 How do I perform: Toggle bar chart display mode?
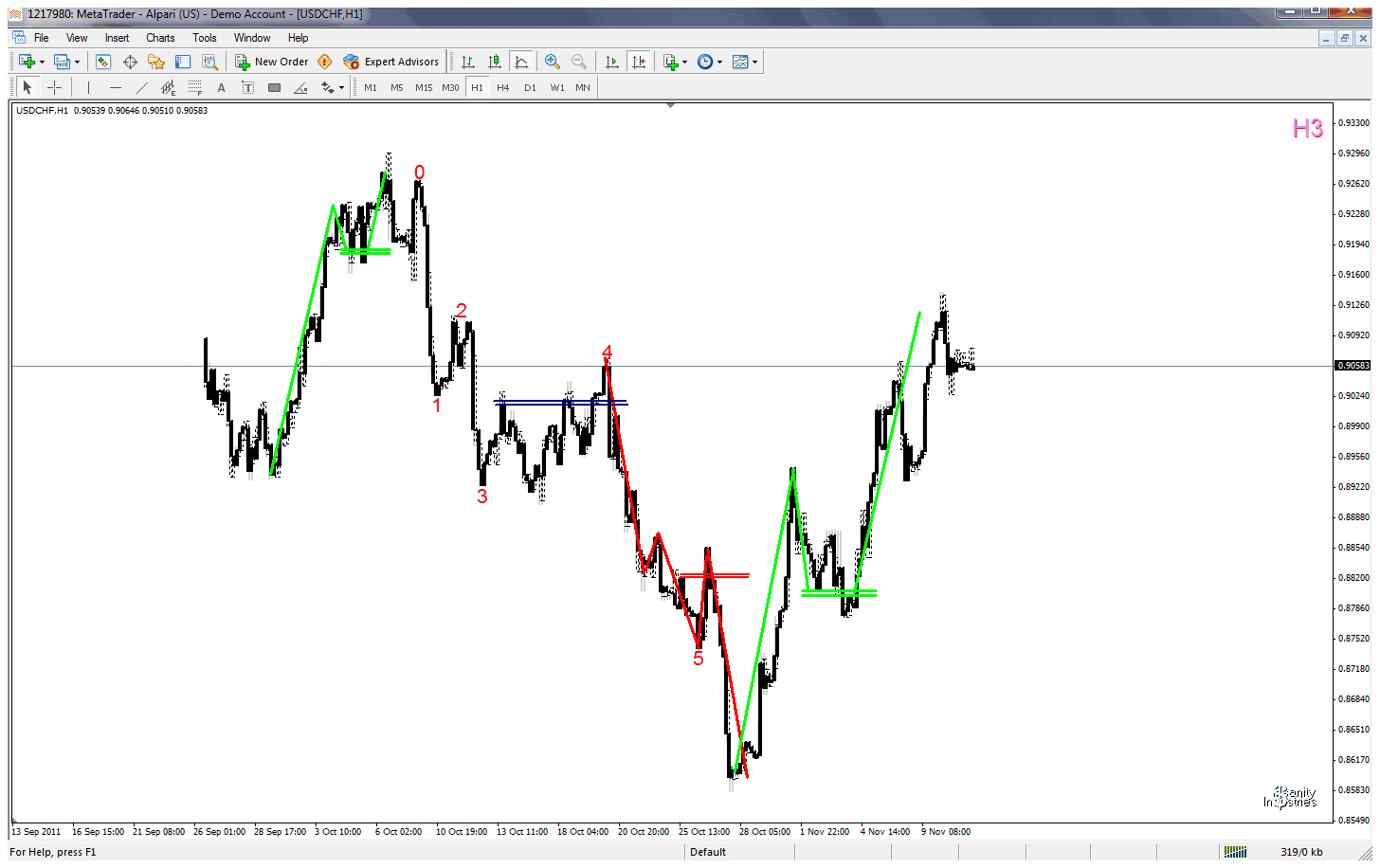pyautogui.click(x=468, y=62)
